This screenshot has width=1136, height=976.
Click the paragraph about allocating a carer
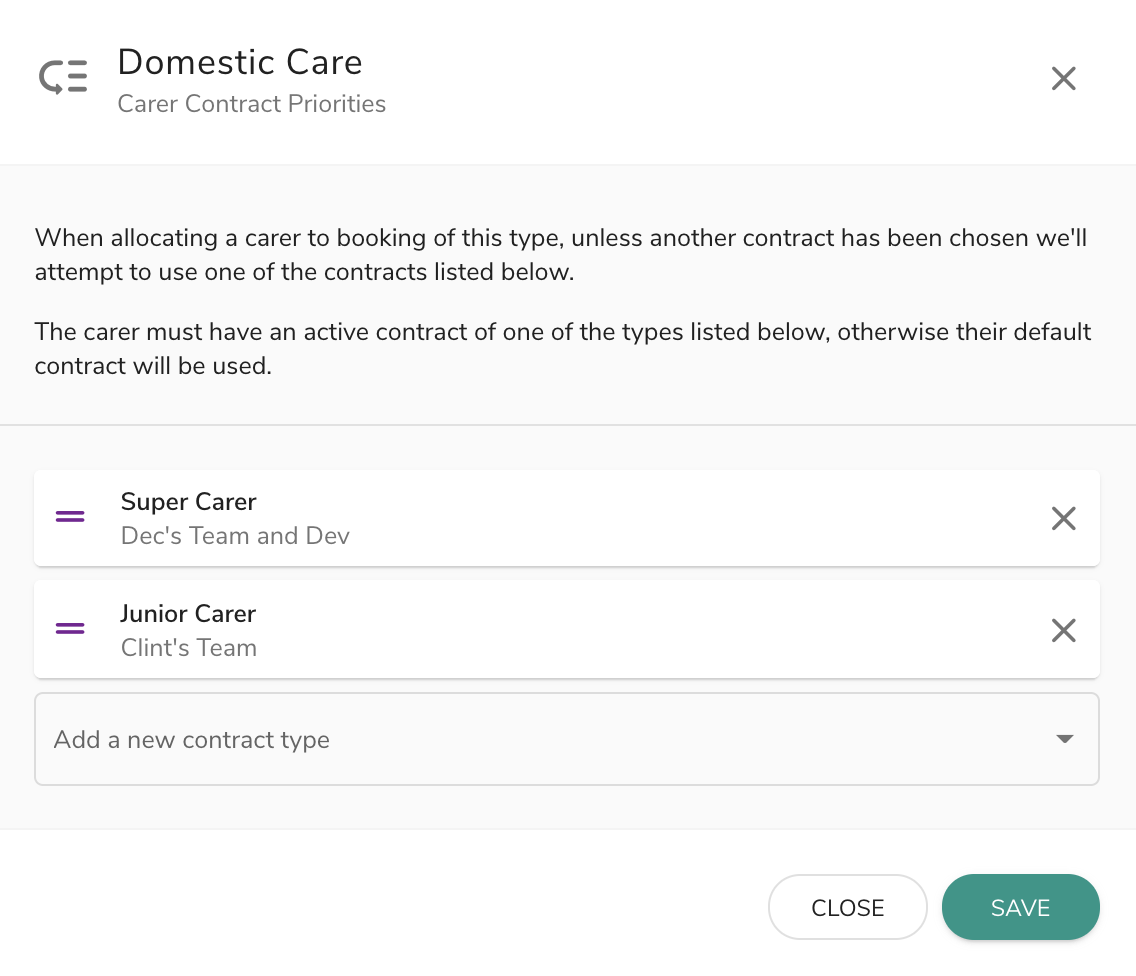561,254
